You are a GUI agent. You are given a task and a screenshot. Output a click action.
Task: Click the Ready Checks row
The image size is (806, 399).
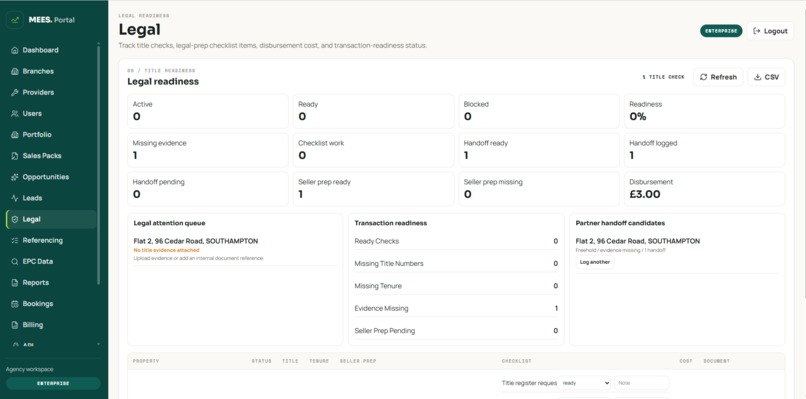coord(456,241)
